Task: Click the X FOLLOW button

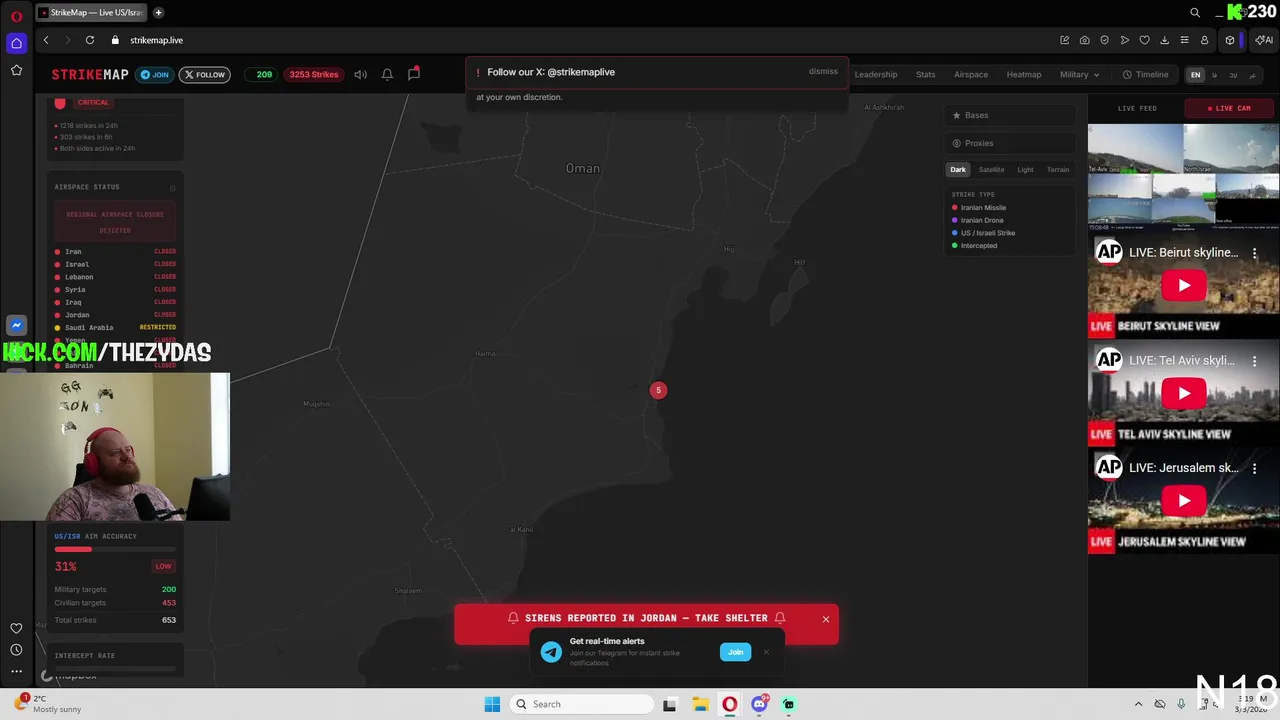Action: (205, 74)
